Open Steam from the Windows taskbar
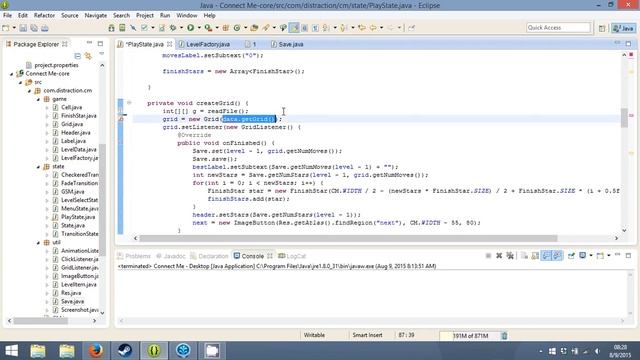Screen dimensions: 640x360 pos(125,351)
